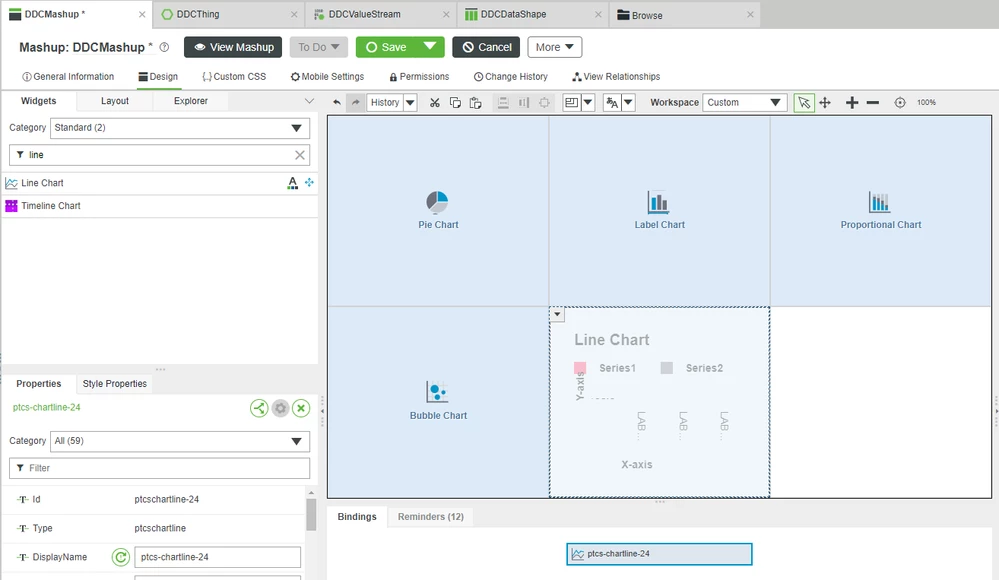The width and height of the screenshot is (999, 580).
Task: Open the Save button dropdown arrow
Action: [x=430, y=47]
